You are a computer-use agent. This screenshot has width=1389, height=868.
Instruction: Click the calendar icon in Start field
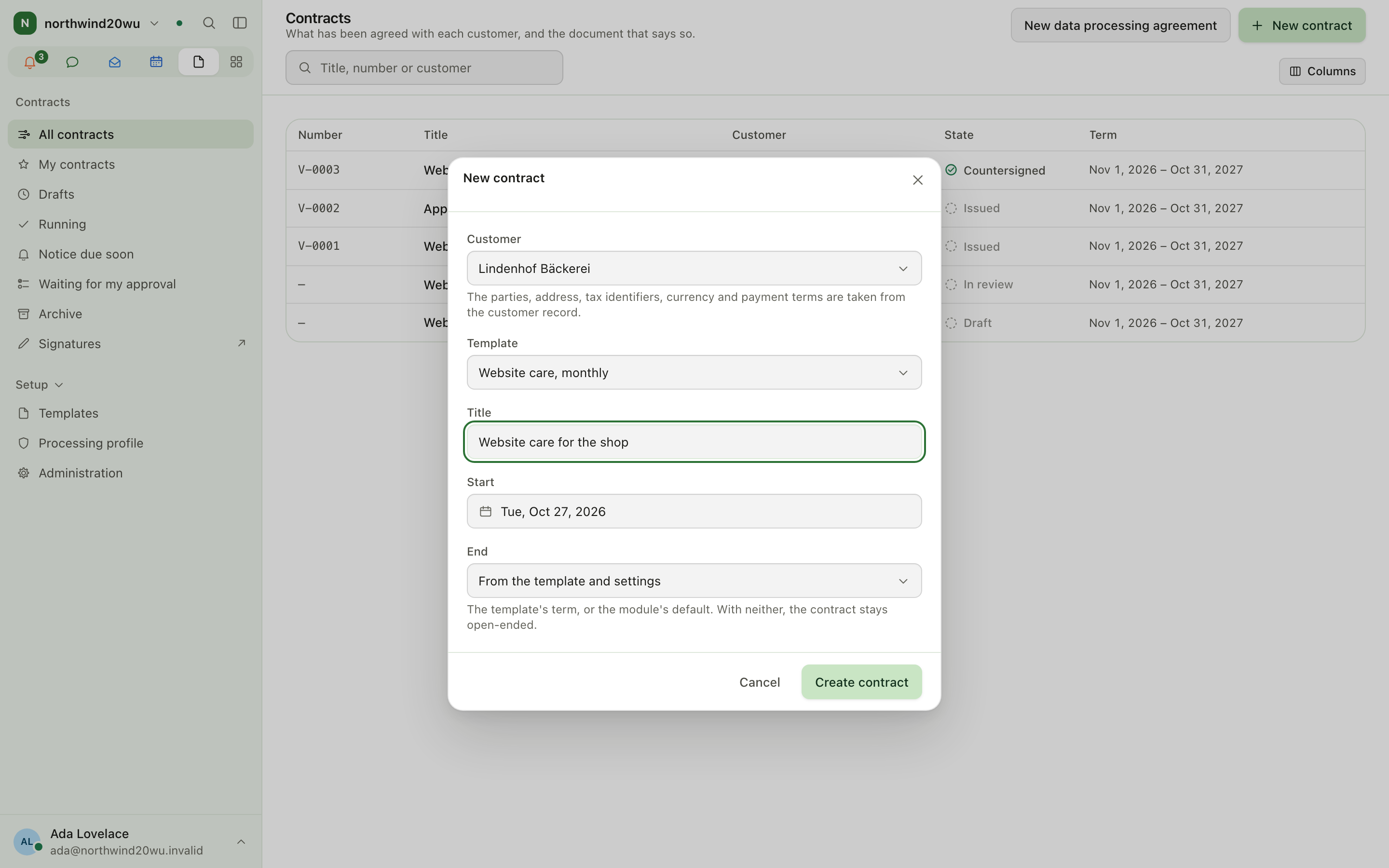pyautogui.click(x=486, y=512)
